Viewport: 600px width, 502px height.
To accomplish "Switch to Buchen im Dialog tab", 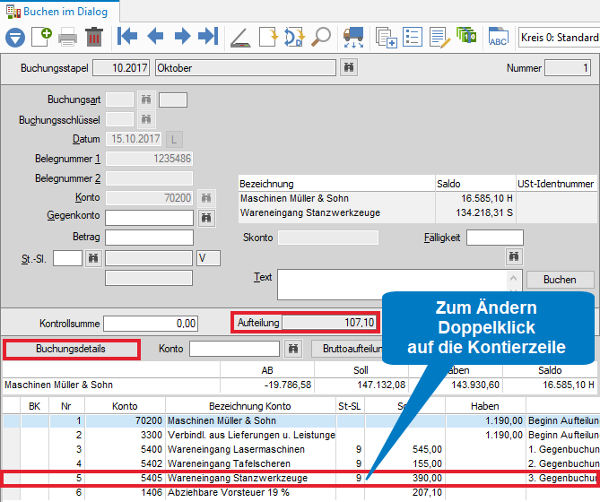I will coord(60,11).
